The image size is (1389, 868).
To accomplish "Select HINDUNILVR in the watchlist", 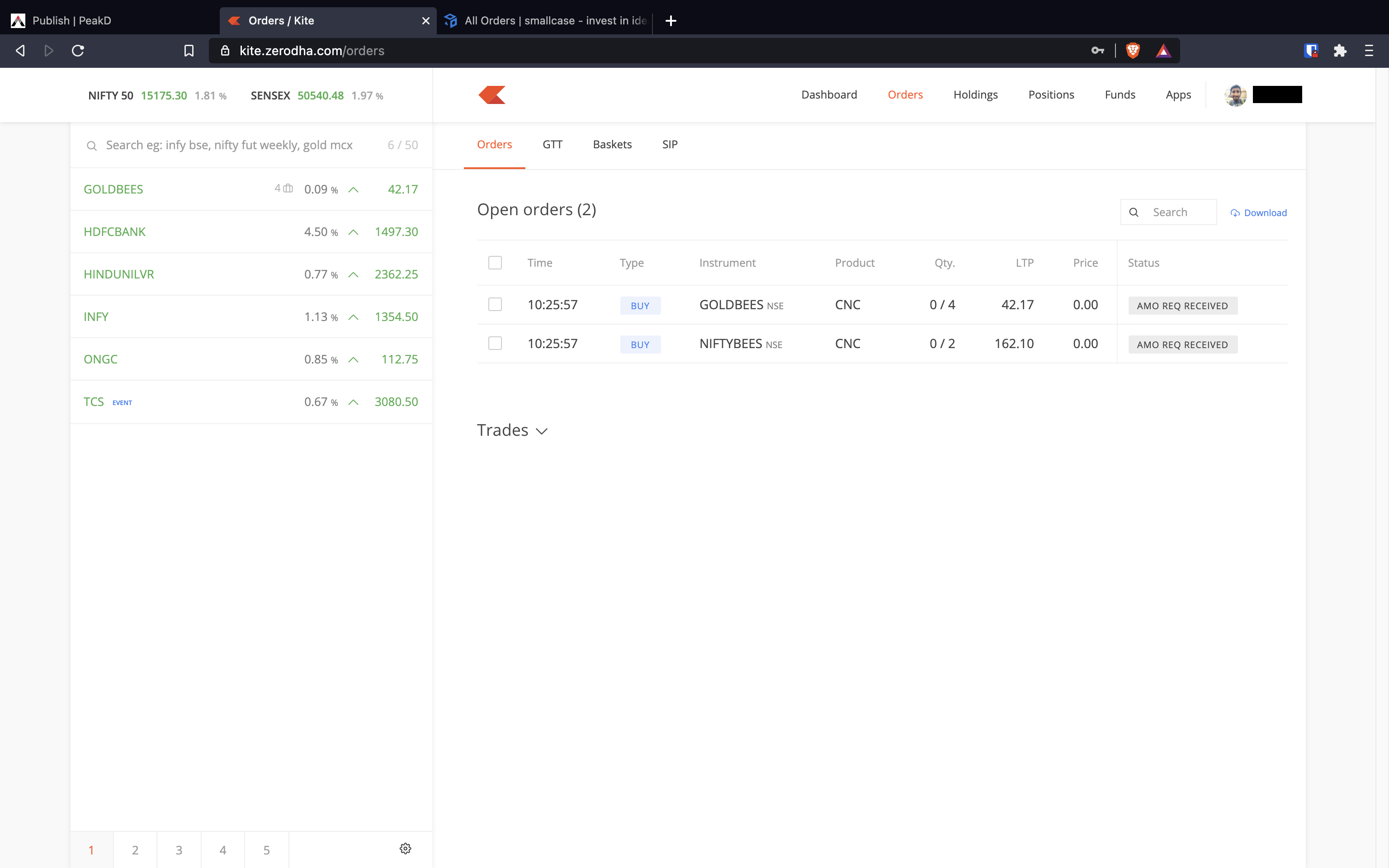I will tap(251, 274).
